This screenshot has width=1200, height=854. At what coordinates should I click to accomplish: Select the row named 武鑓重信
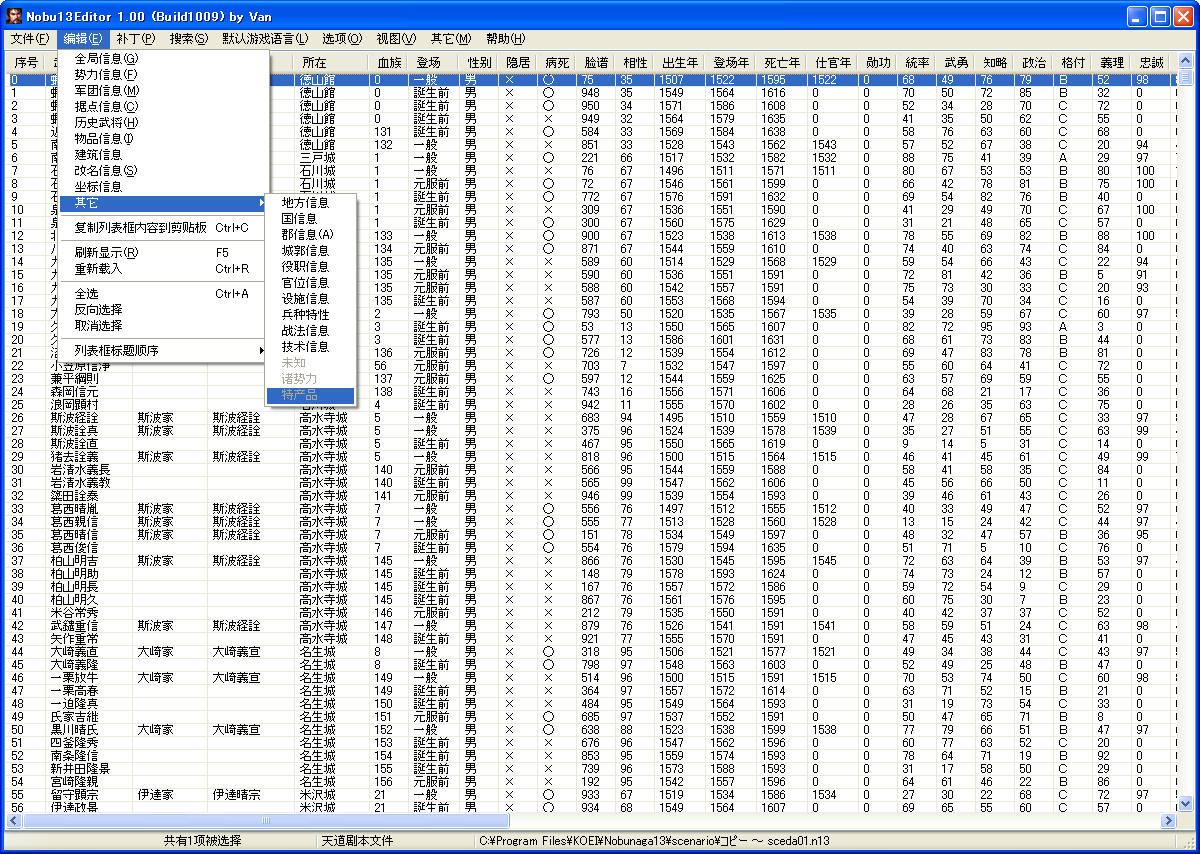click(x=592, y=625)
